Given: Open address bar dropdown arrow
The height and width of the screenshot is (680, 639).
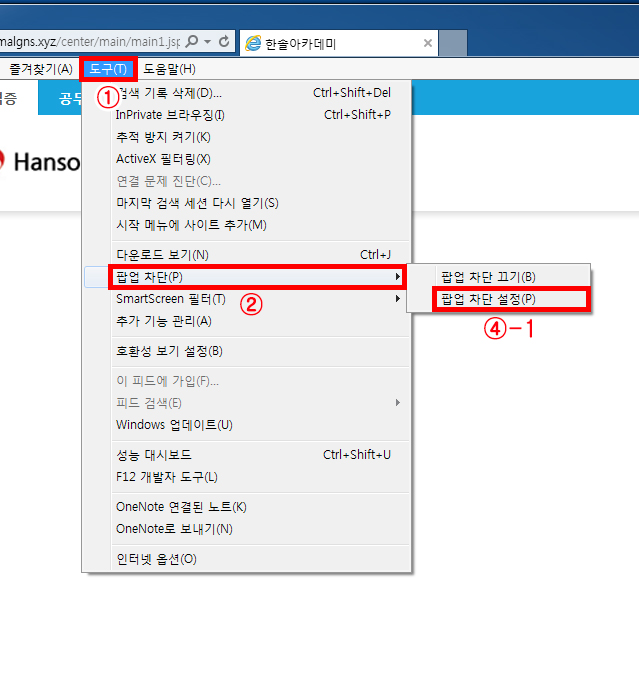Looking at the screenshot, I should [x=207, y=42].
